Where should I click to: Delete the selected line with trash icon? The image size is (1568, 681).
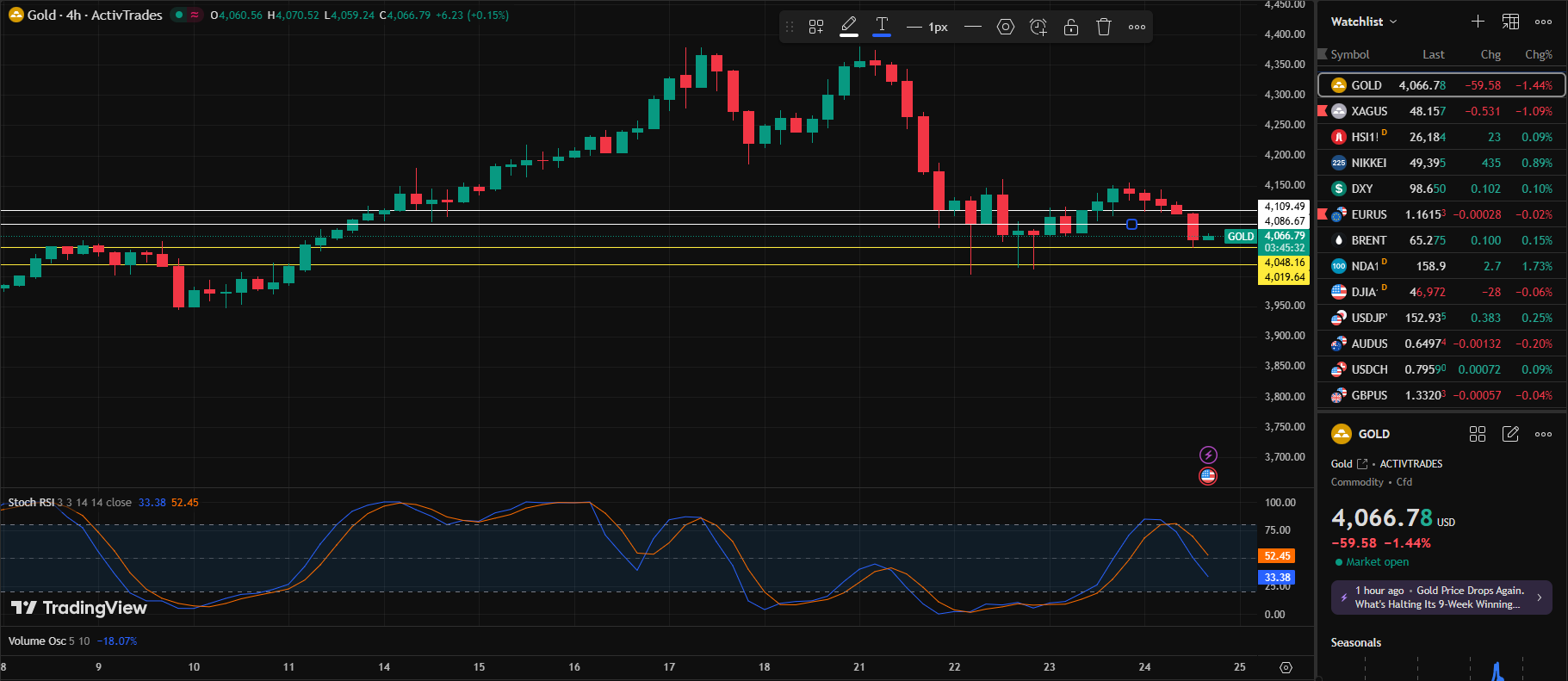1103,27
